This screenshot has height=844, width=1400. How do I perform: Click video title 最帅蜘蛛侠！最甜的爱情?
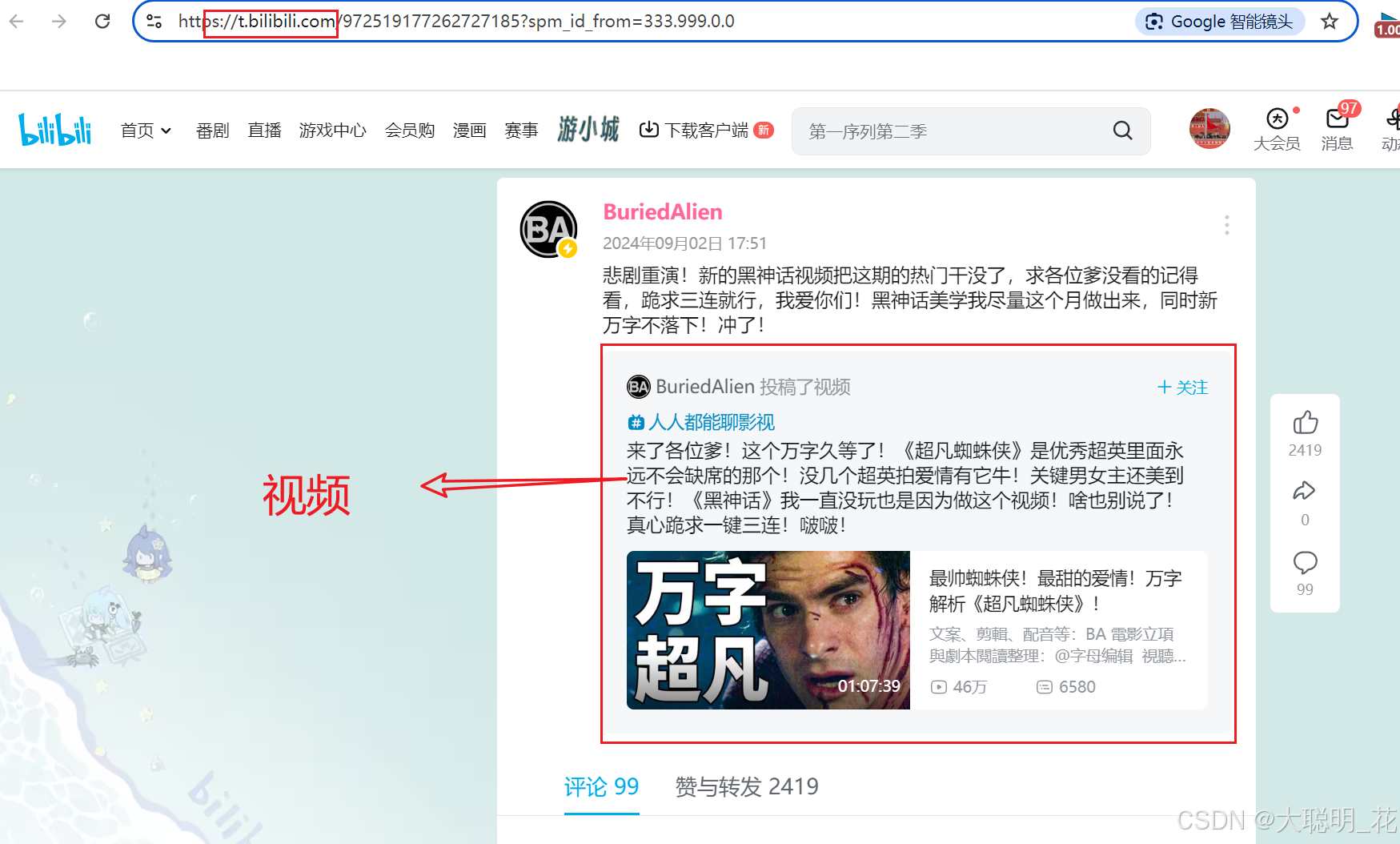[1056, 591]
